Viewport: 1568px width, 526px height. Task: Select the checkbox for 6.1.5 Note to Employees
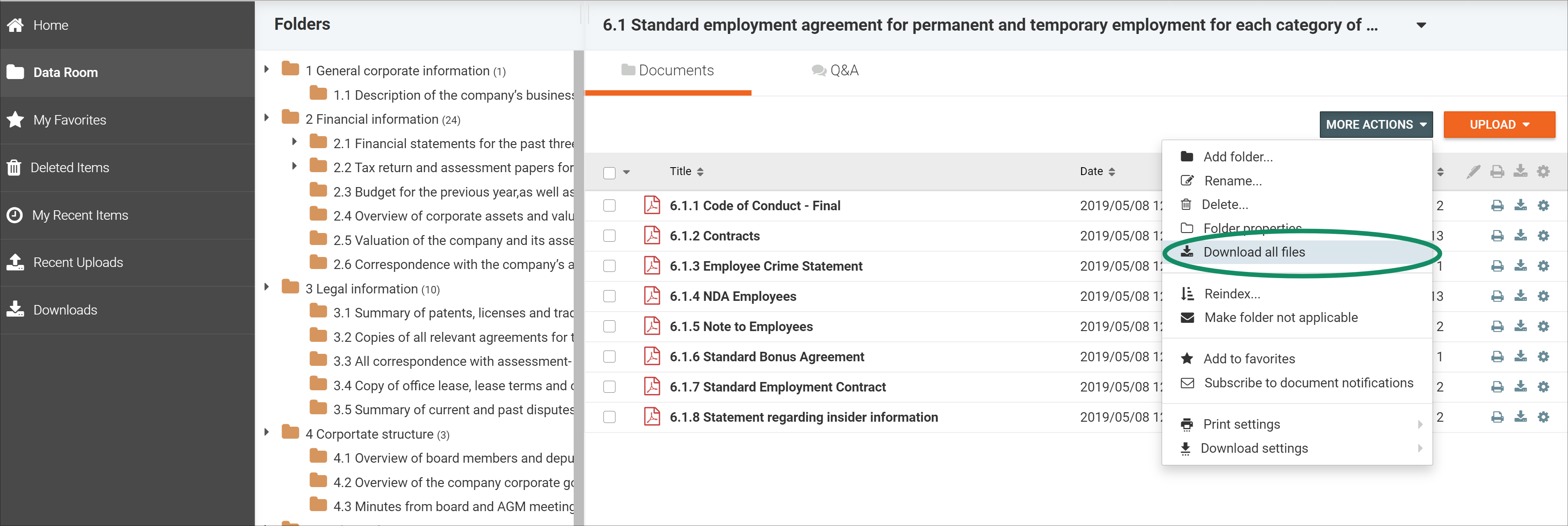pos(609,326)
